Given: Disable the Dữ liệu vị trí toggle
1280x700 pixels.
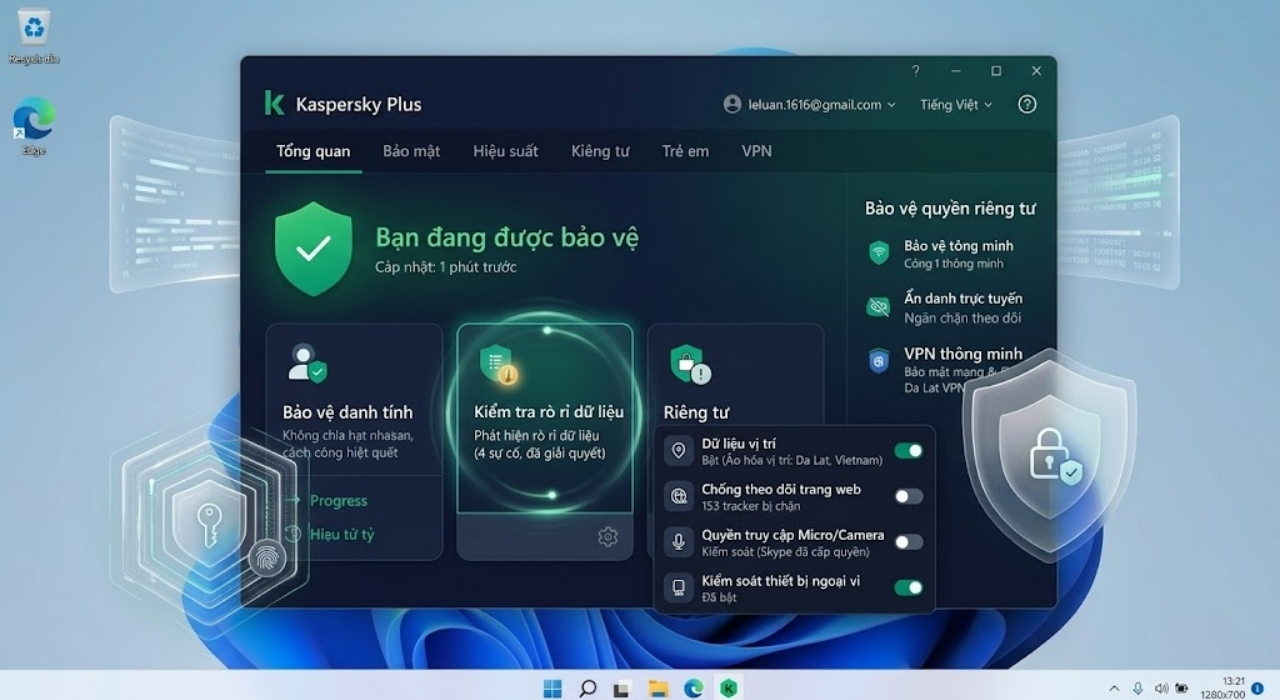Looking at the screenshot, I should pyautogui.click(x=908, y=451).
